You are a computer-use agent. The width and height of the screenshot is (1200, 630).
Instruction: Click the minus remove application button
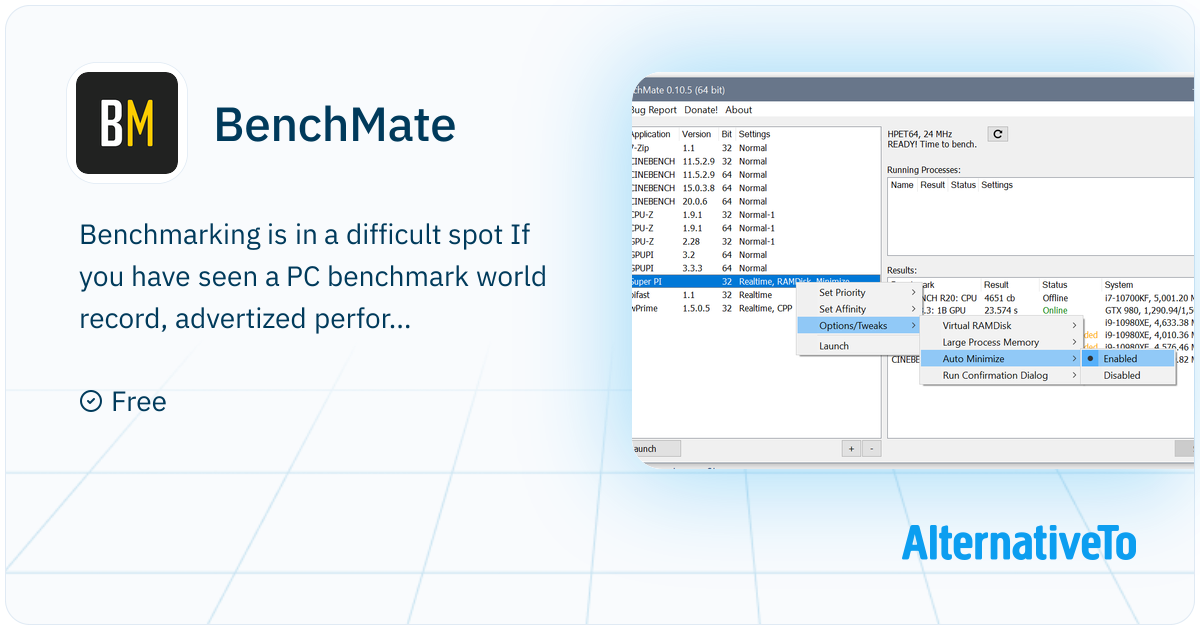pos(871,449)
